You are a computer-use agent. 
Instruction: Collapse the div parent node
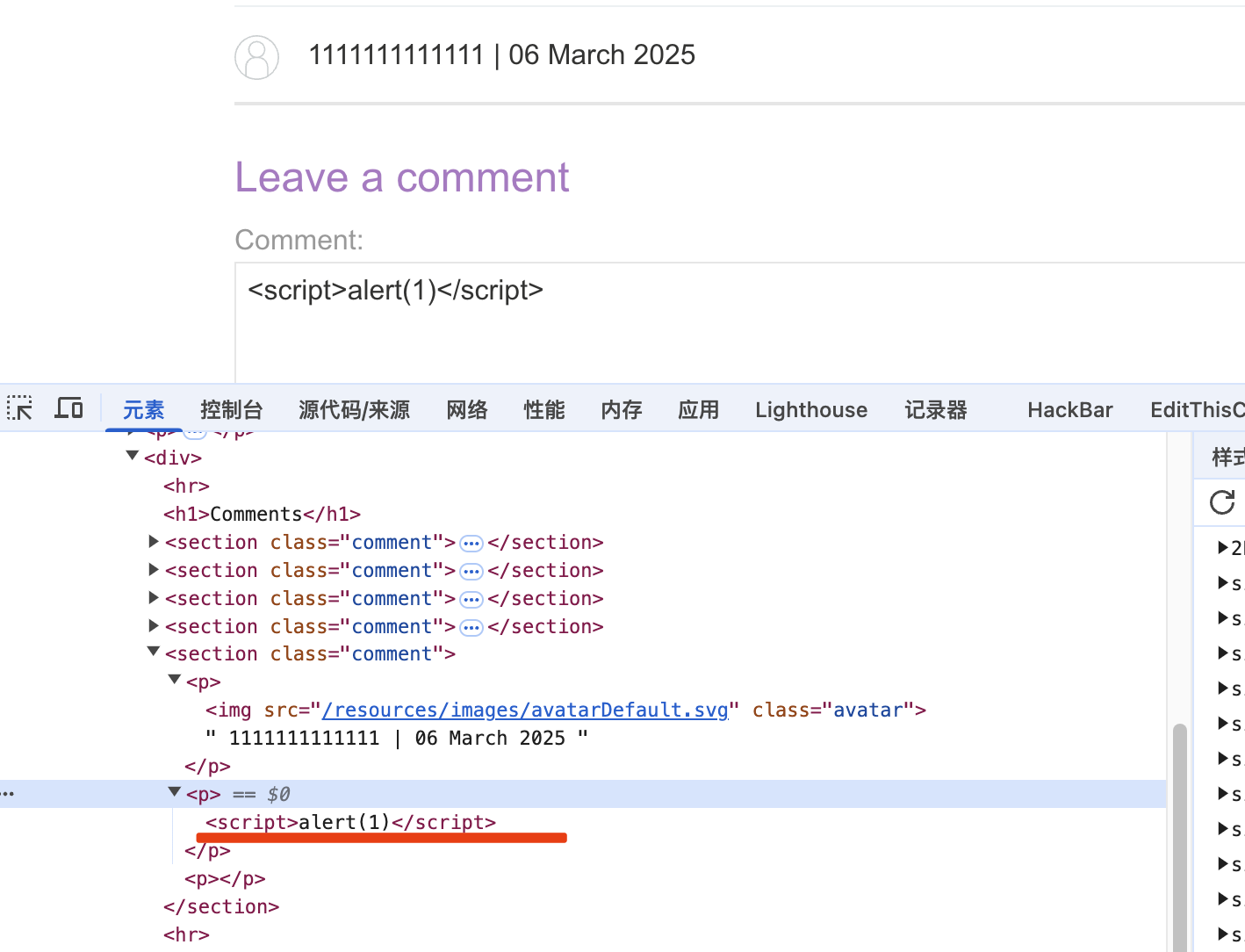tap(133, 456)
